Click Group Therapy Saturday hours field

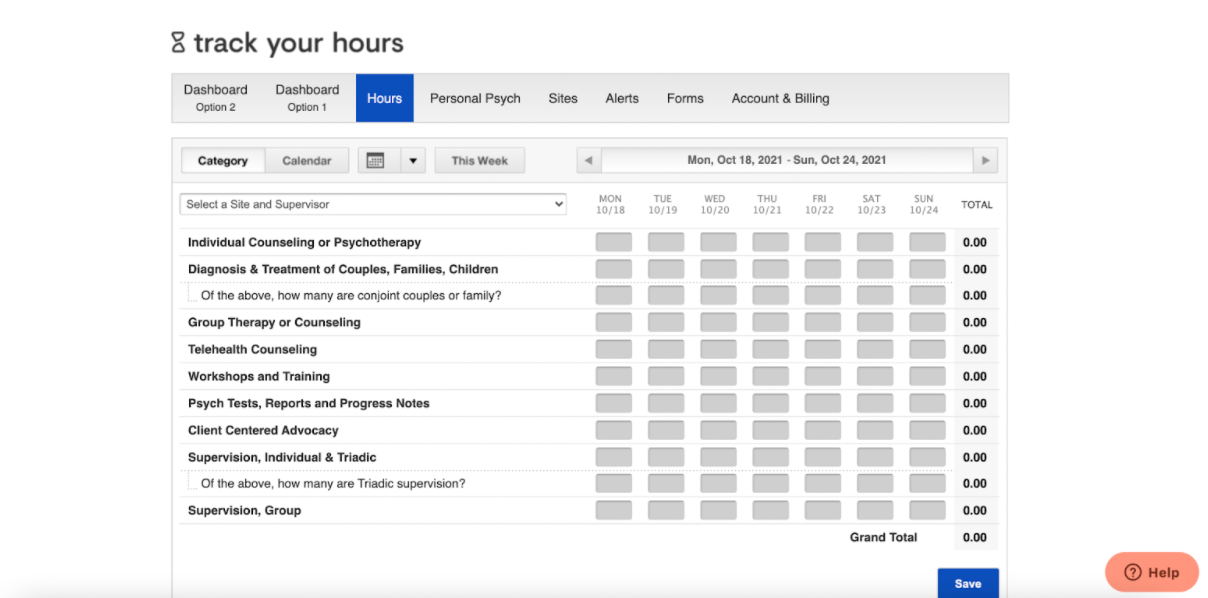(875, 322)
